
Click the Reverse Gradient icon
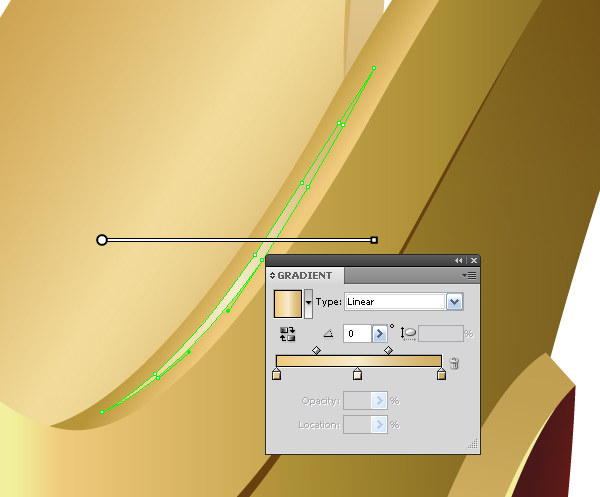tap(287, 334)
